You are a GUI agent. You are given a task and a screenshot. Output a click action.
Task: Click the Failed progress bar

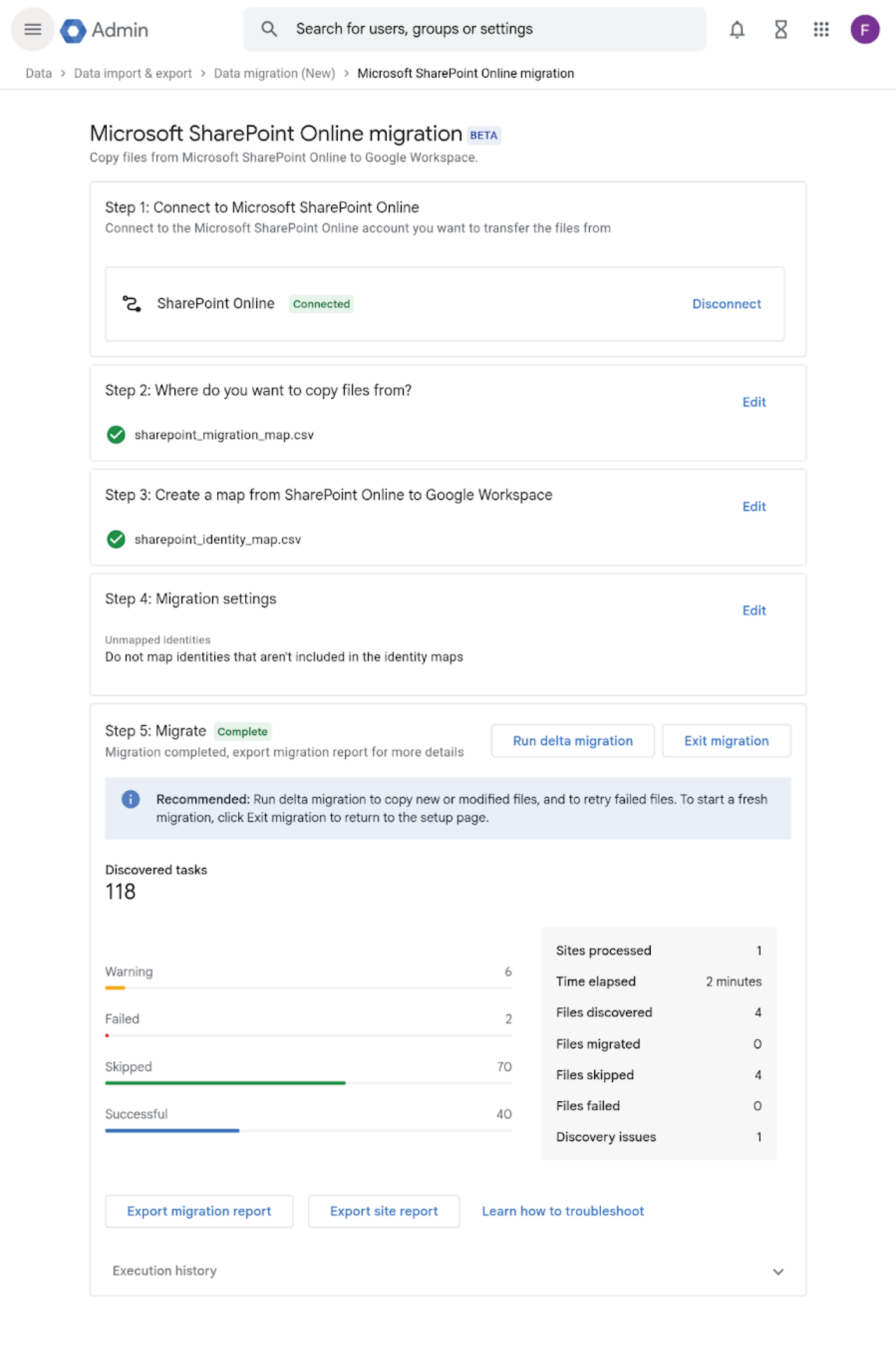309,1036
